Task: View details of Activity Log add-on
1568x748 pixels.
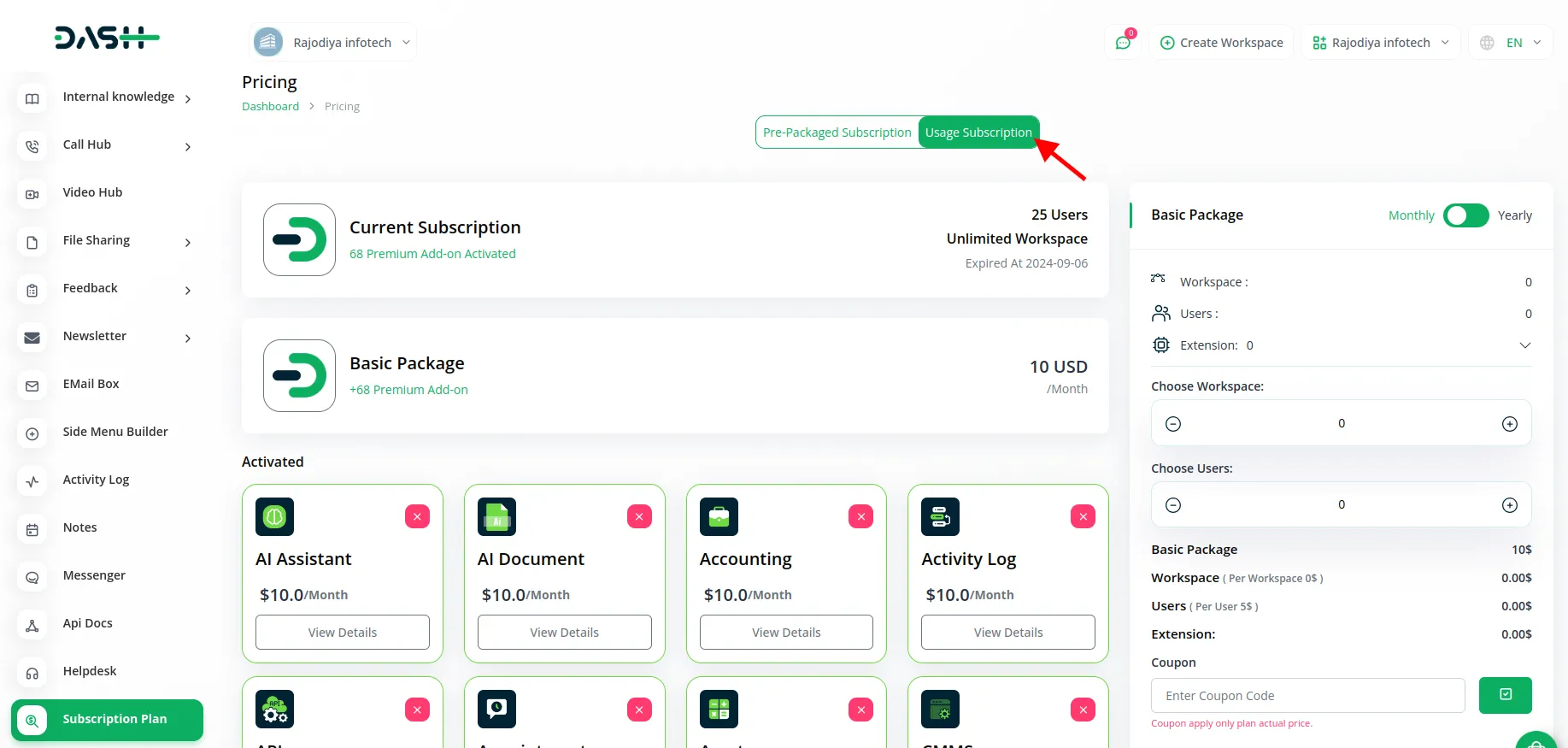Action: click(x=1008, y=633)
